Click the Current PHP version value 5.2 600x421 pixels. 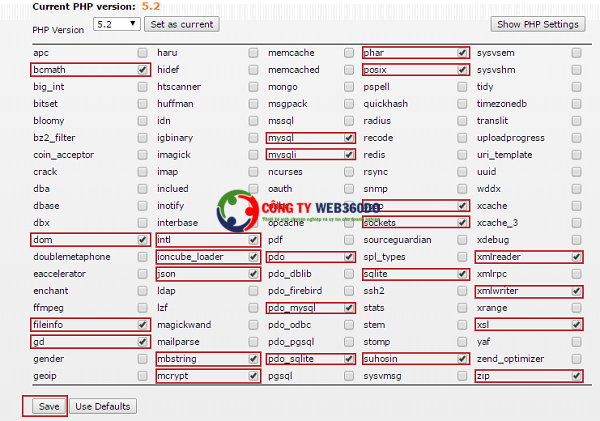click(x=151, y=6)
